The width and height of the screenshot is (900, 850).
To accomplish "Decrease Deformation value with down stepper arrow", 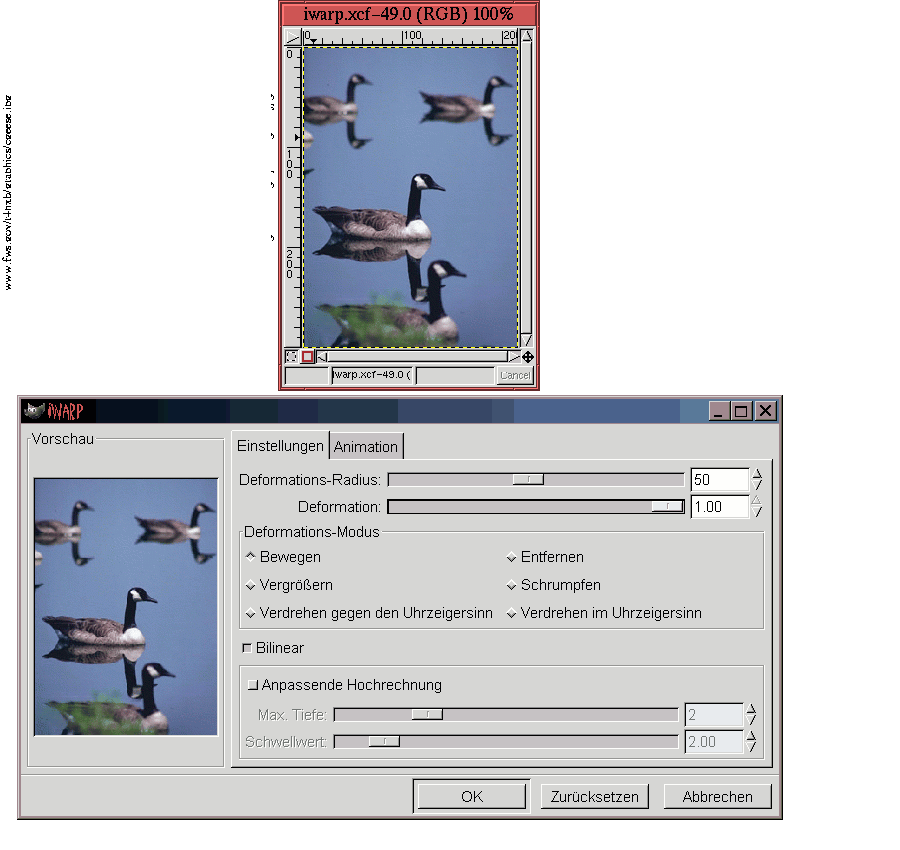I will tap(757, 513).
